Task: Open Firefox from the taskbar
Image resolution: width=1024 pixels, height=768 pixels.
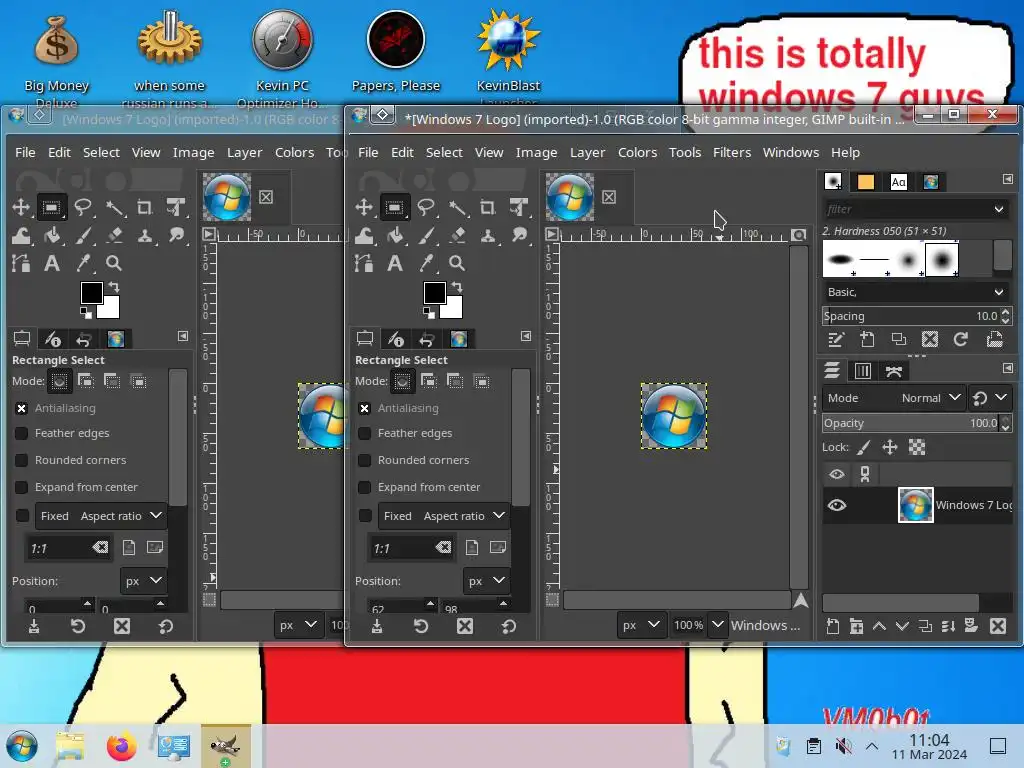Action: [121, 746]
